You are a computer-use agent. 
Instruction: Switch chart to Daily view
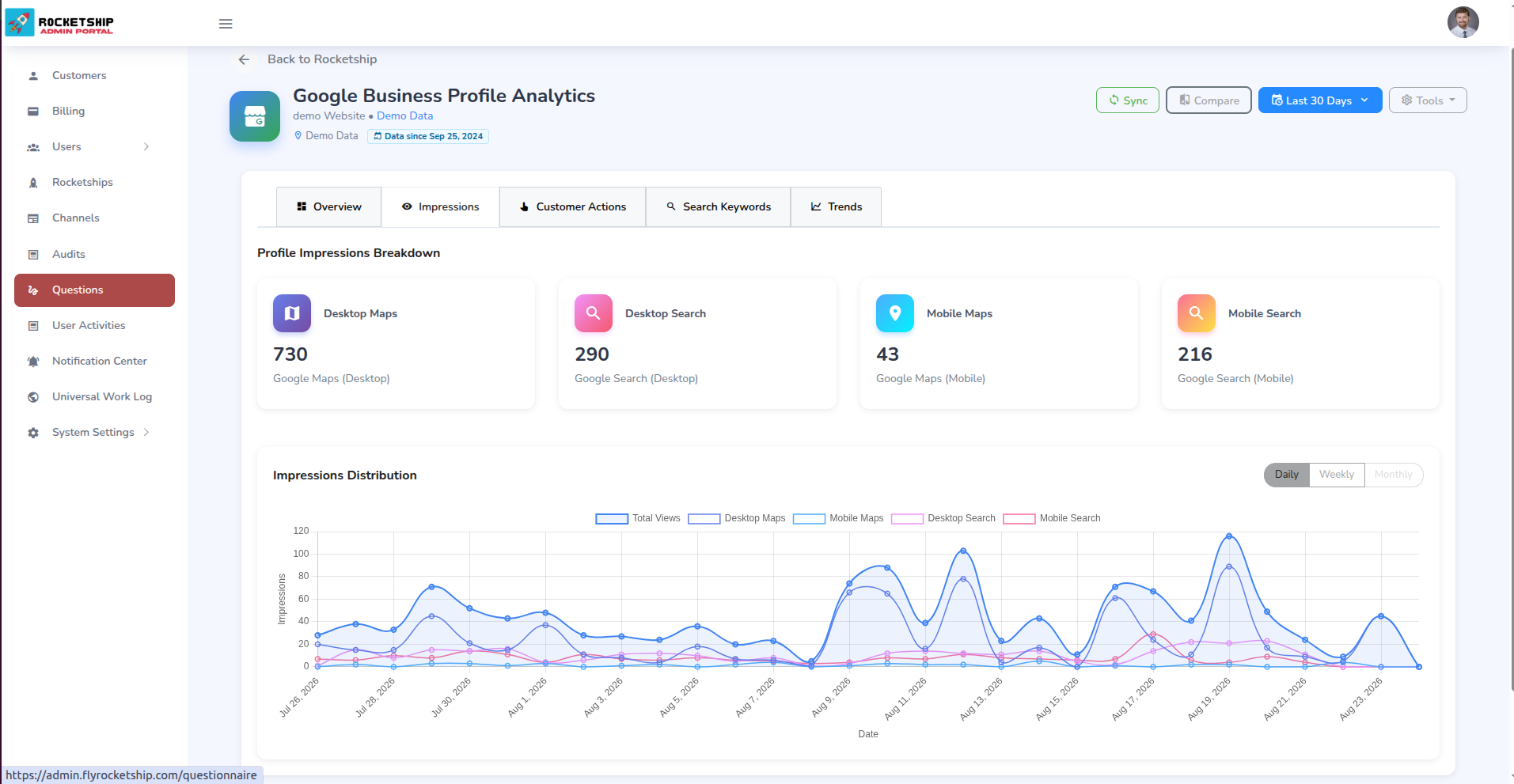click(1287, 475)
